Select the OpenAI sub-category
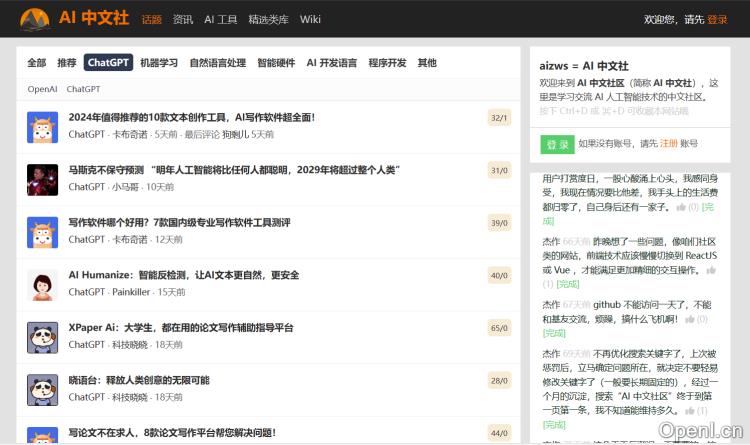Image resolution: width=750 pixels, height=445 pixels. 42,89
